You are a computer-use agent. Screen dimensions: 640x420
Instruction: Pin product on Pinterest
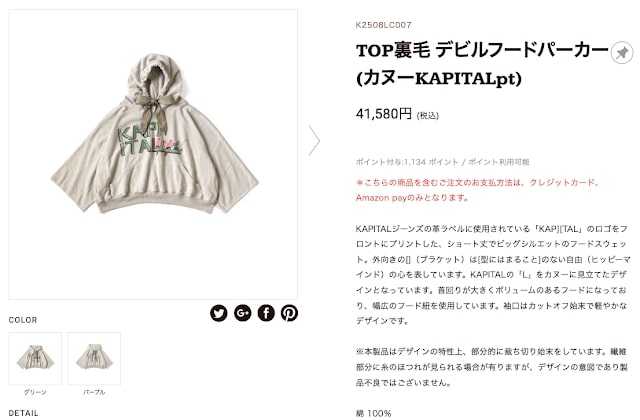[289, 313]
